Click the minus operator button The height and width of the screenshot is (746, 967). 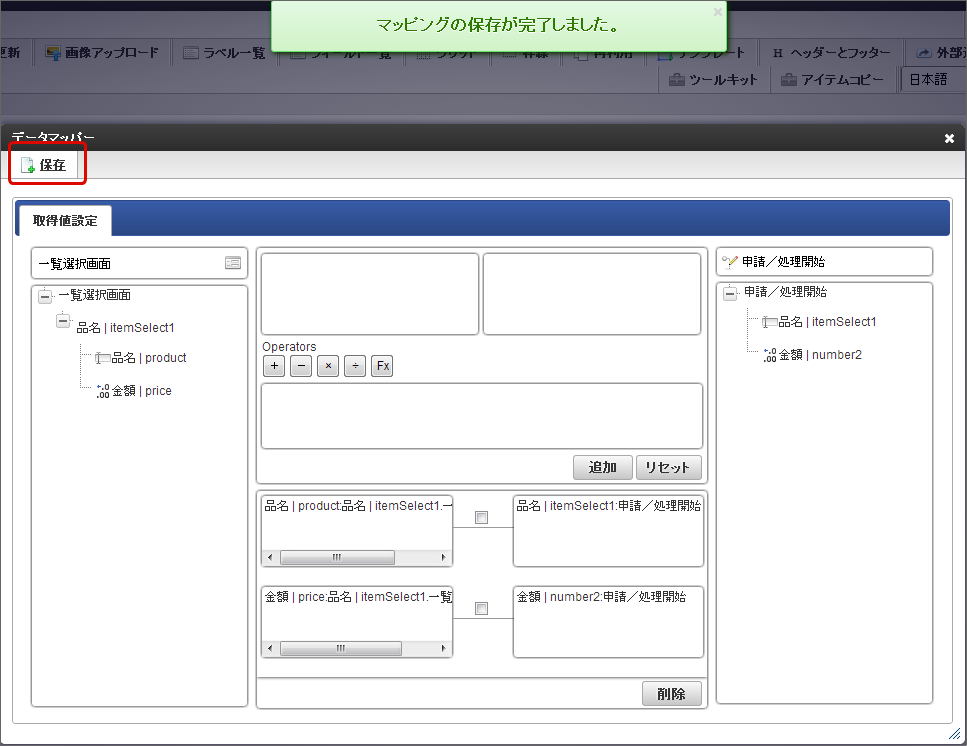coord(301,366)
